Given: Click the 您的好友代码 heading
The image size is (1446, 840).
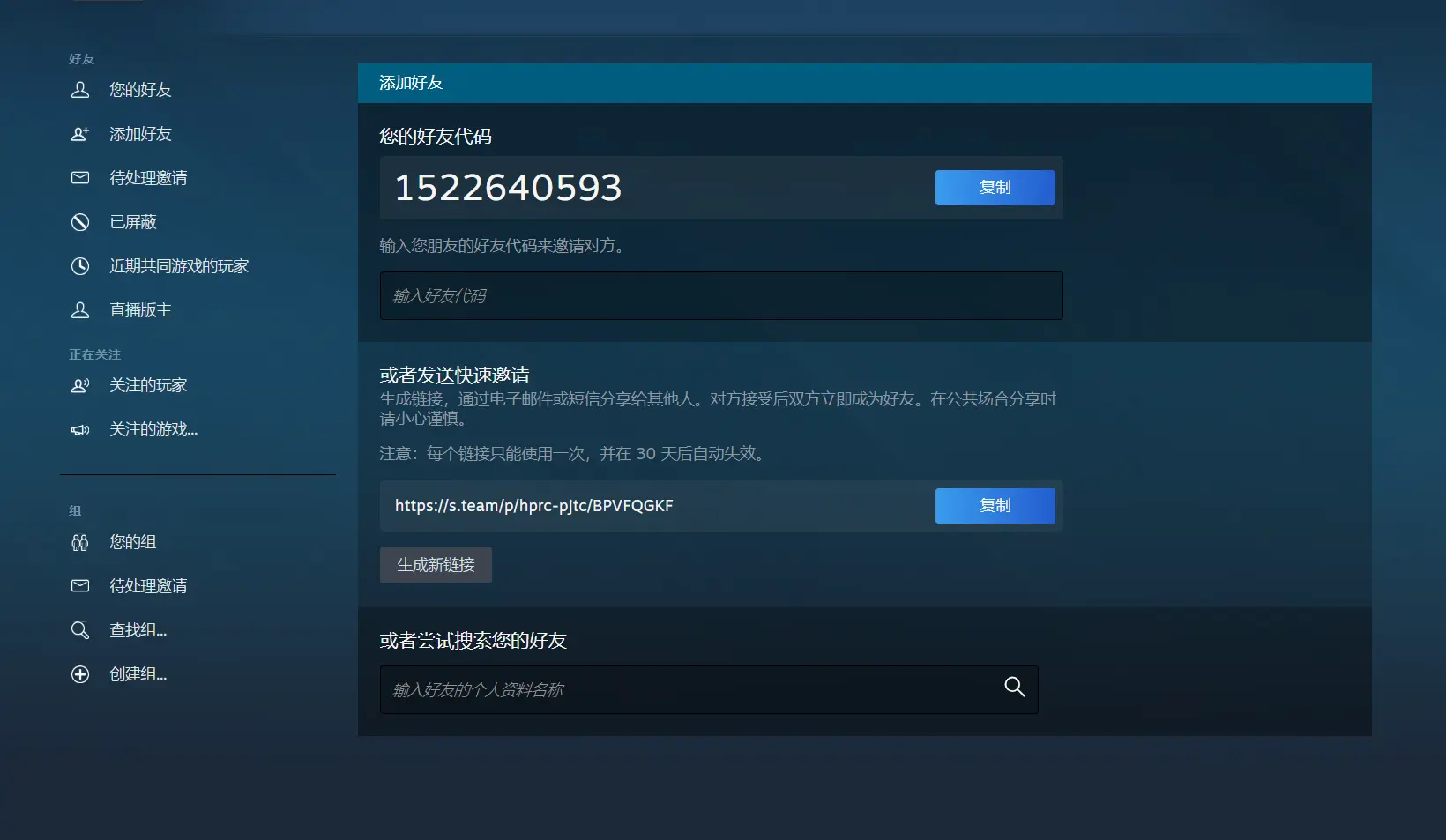Looking at the screenshot, I should click(436, 137).
